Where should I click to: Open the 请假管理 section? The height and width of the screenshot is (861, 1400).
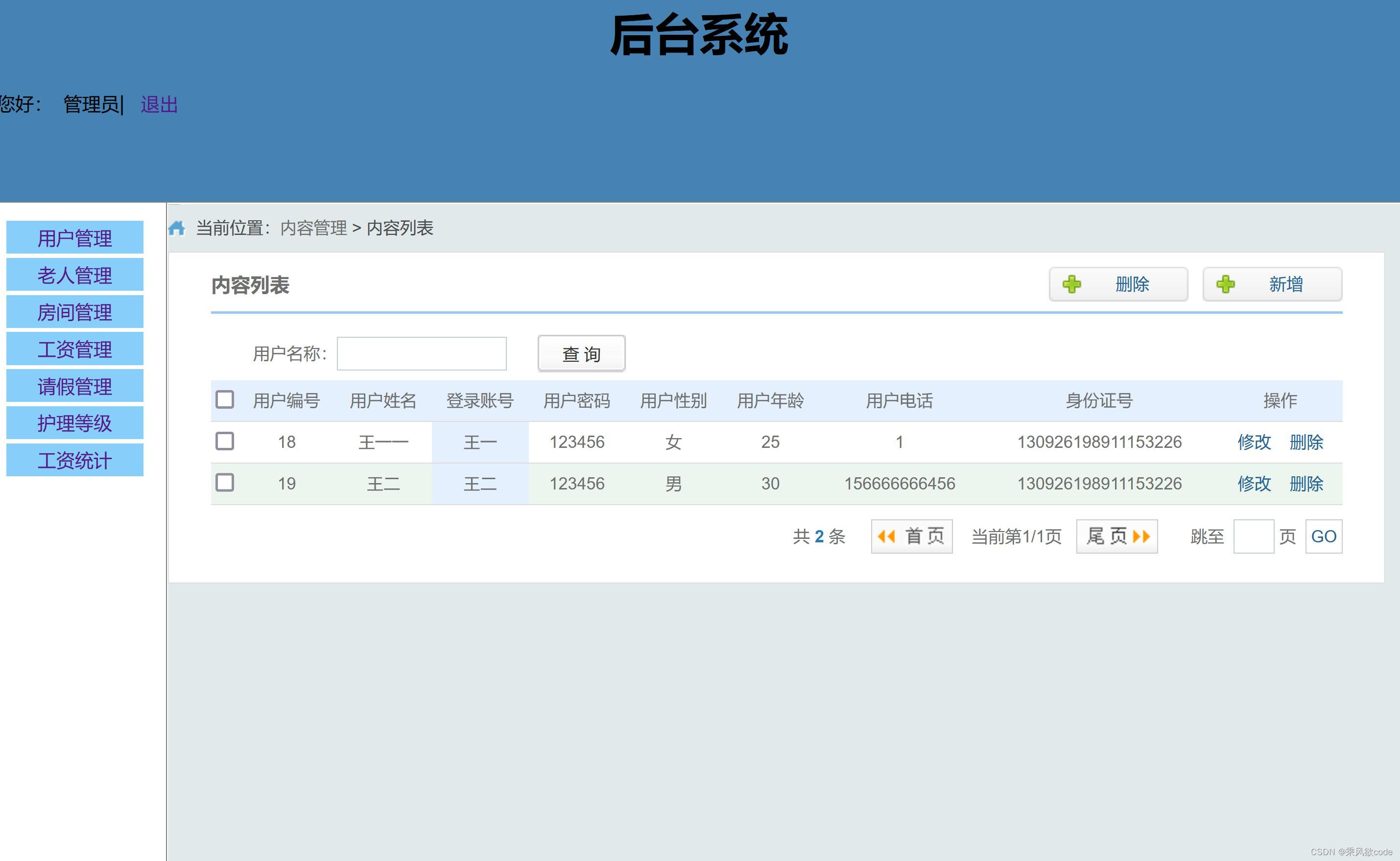(x=74, y=386)
